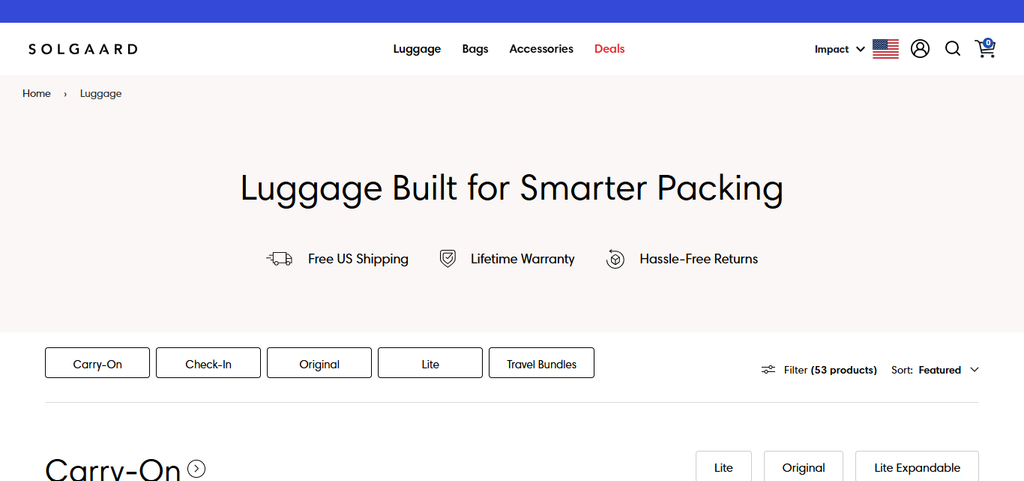Screen dimensions: 1024x481
Task: Open the account profile icon
Action: [x=920, y=49]
